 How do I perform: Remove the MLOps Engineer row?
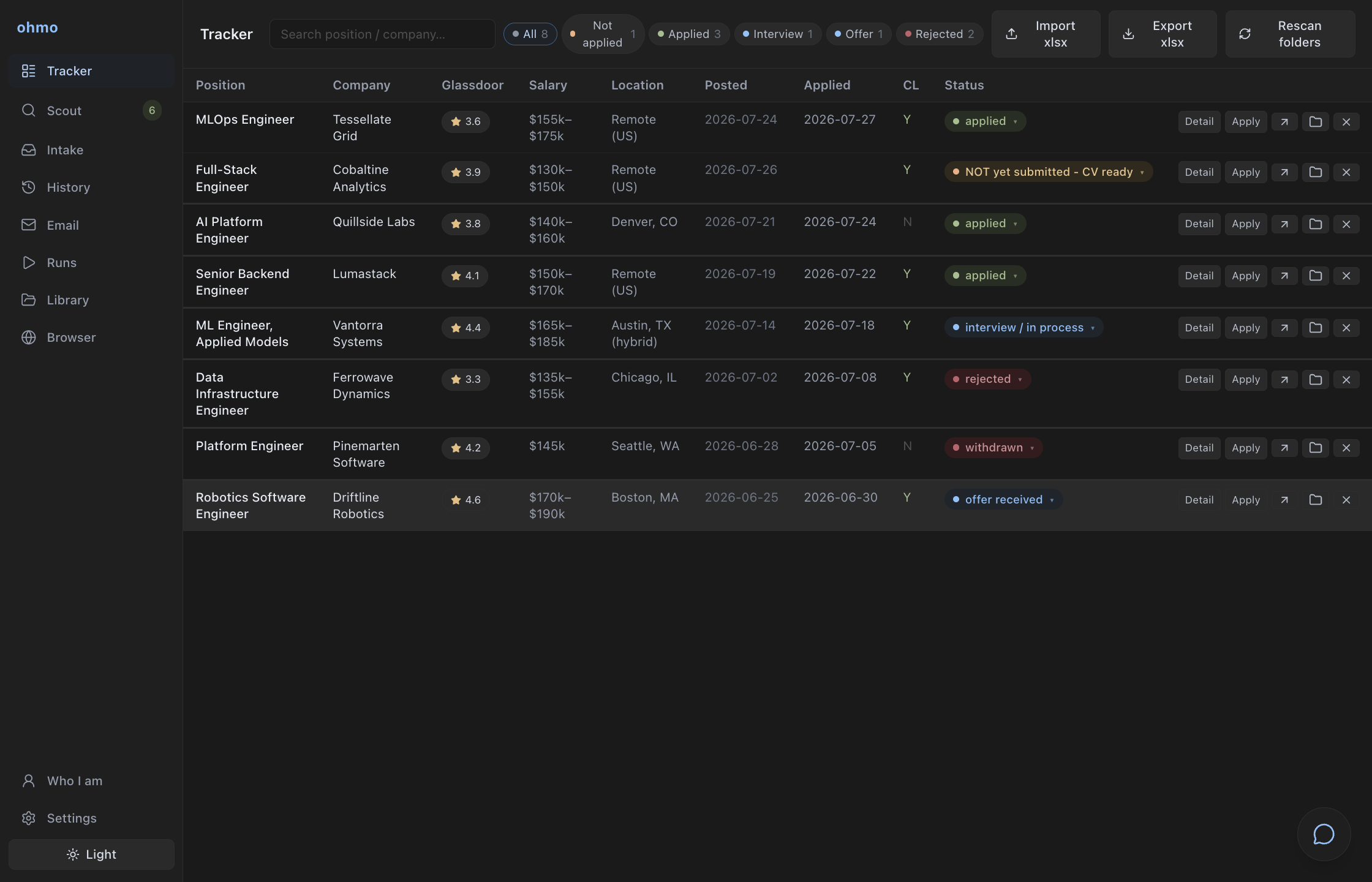[1346, 121]
